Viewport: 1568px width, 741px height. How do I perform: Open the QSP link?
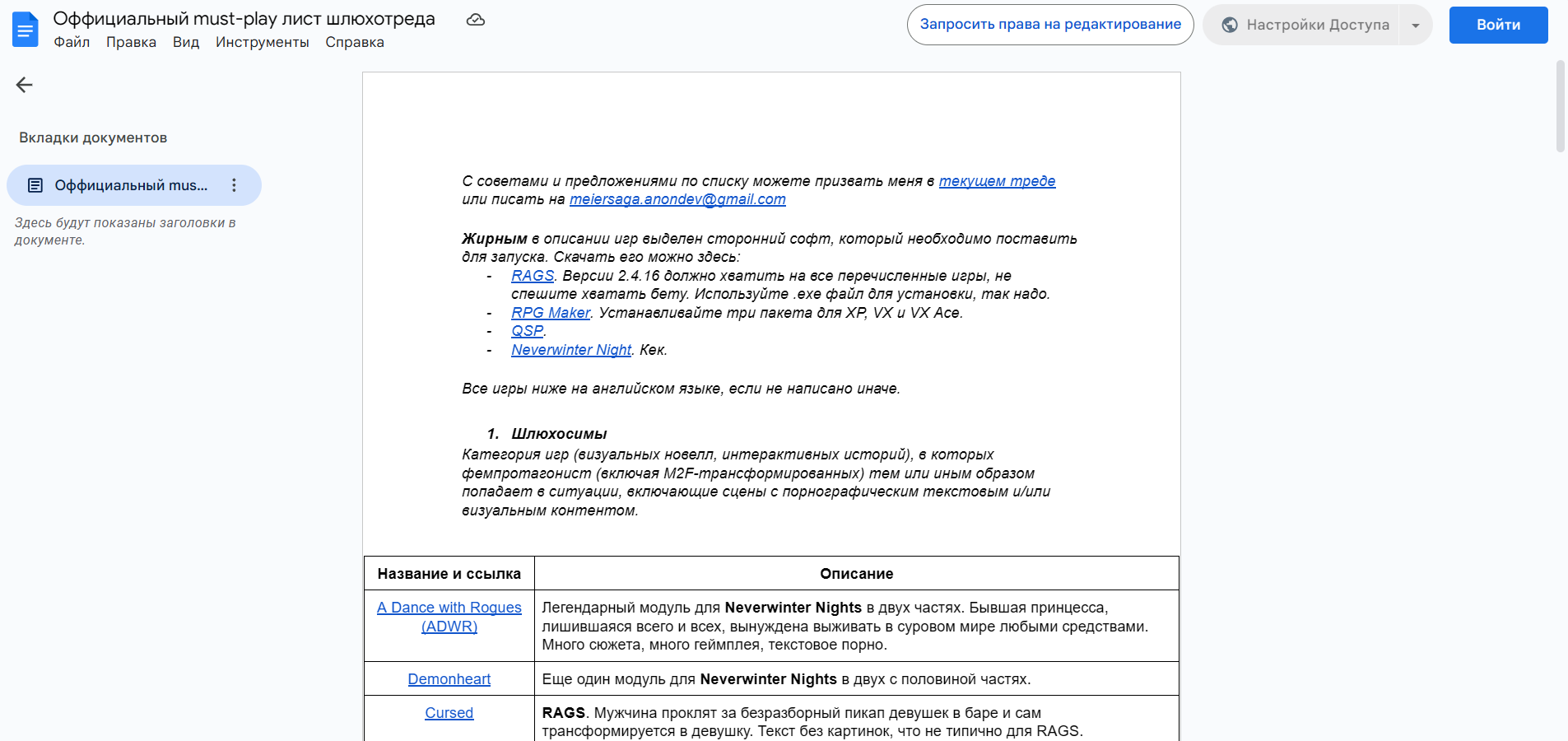pyautogui.click(x=527, y=331)
